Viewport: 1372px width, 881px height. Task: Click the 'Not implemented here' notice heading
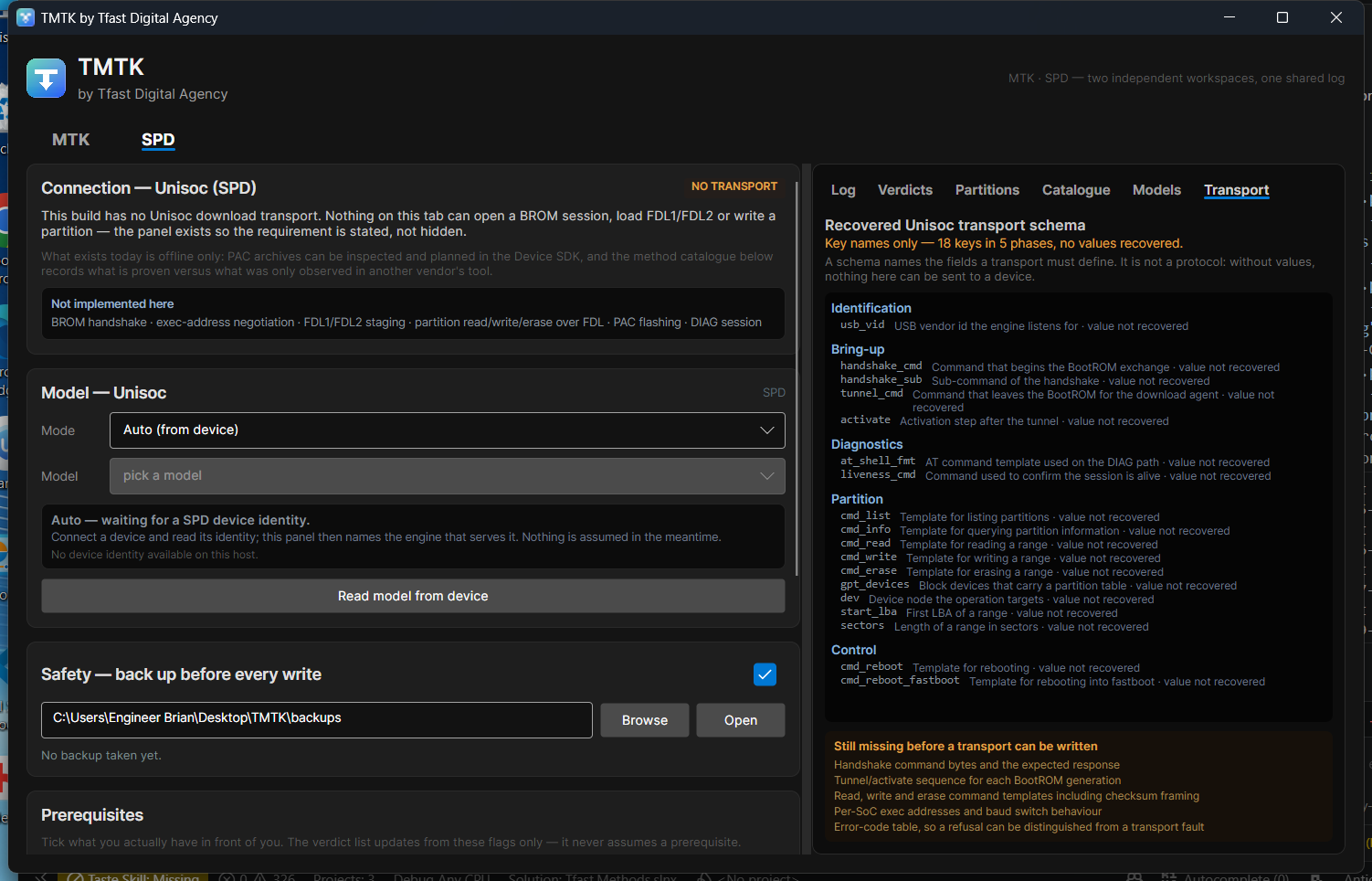(112, 303)
